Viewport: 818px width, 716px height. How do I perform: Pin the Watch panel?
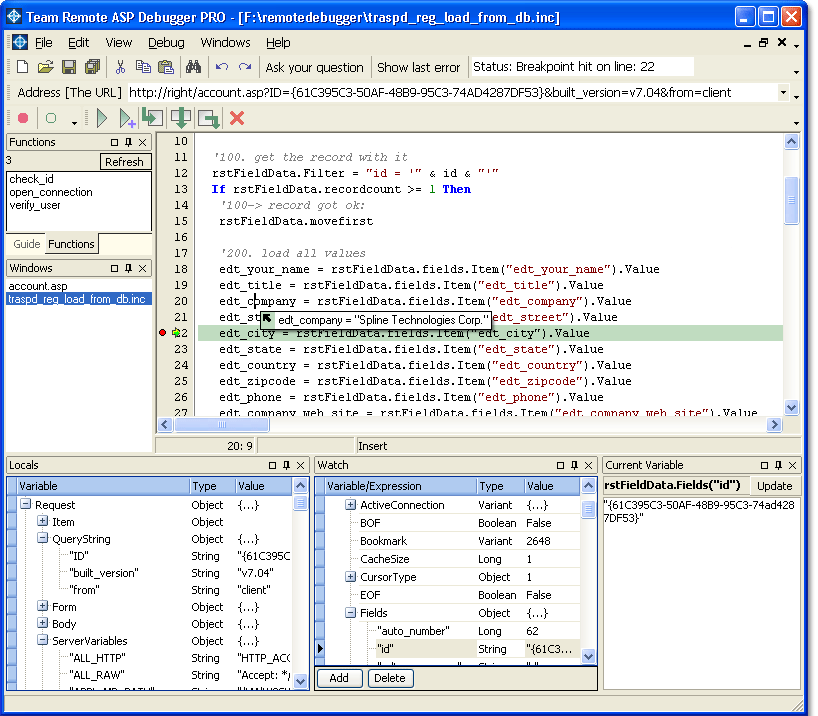point(574,465)
